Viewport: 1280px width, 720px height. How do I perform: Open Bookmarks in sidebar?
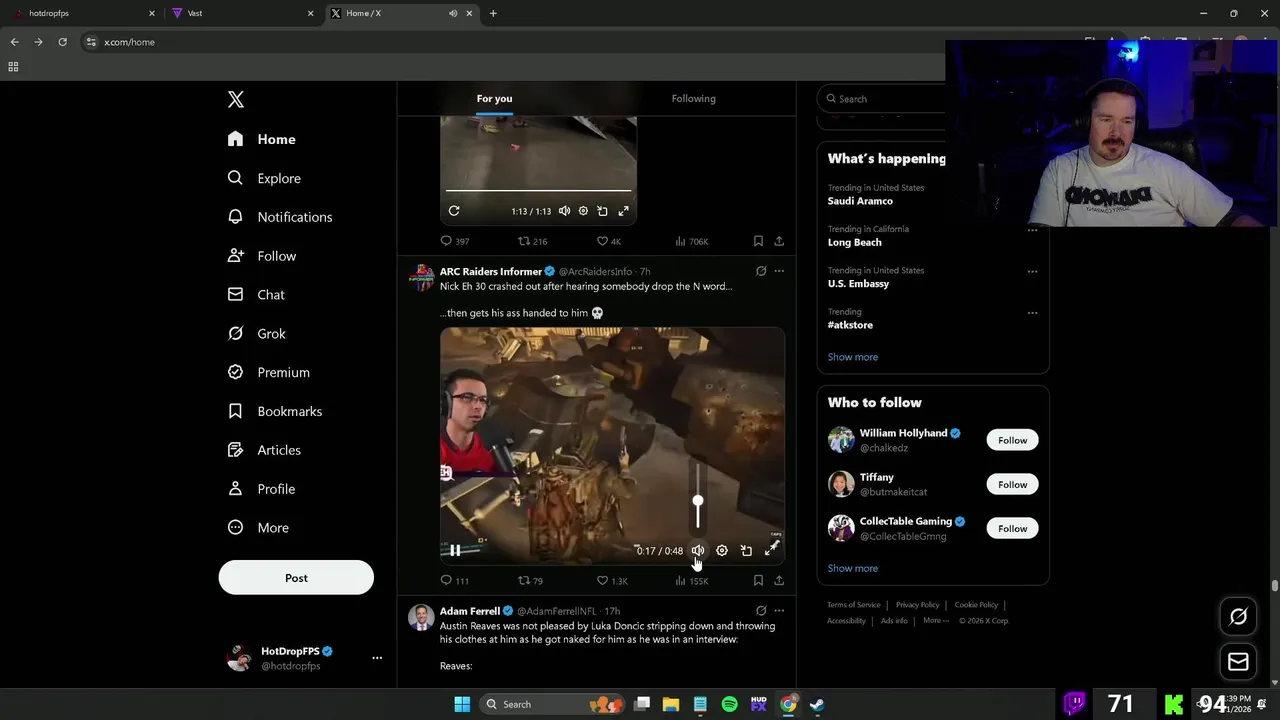275,411
